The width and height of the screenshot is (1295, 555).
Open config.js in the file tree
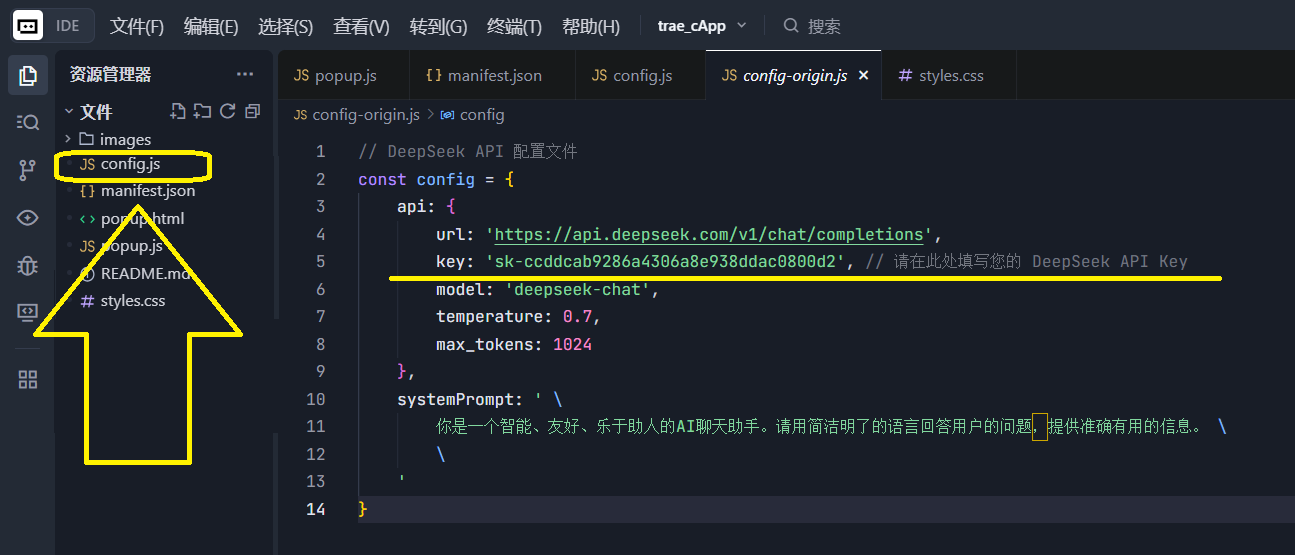pos(130,164)
